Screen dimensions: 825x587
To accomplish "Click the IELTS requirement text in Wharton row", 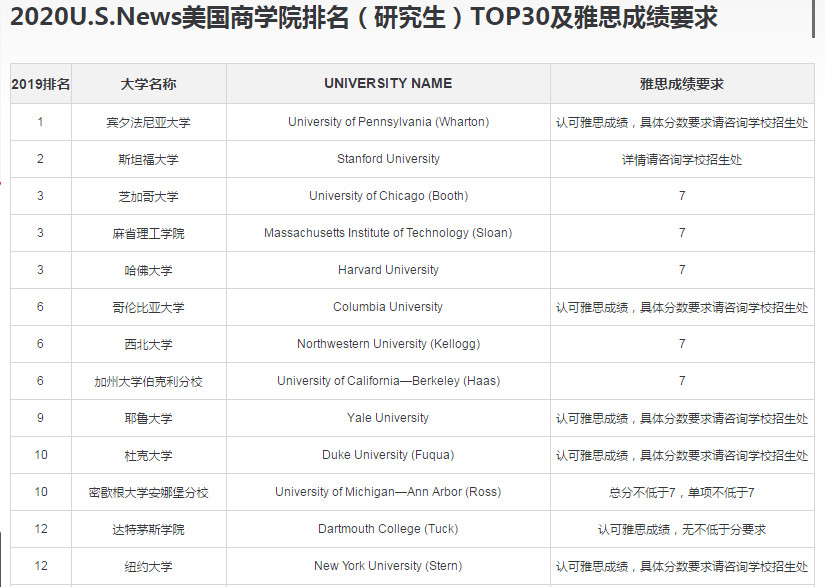I will [682, 123].
